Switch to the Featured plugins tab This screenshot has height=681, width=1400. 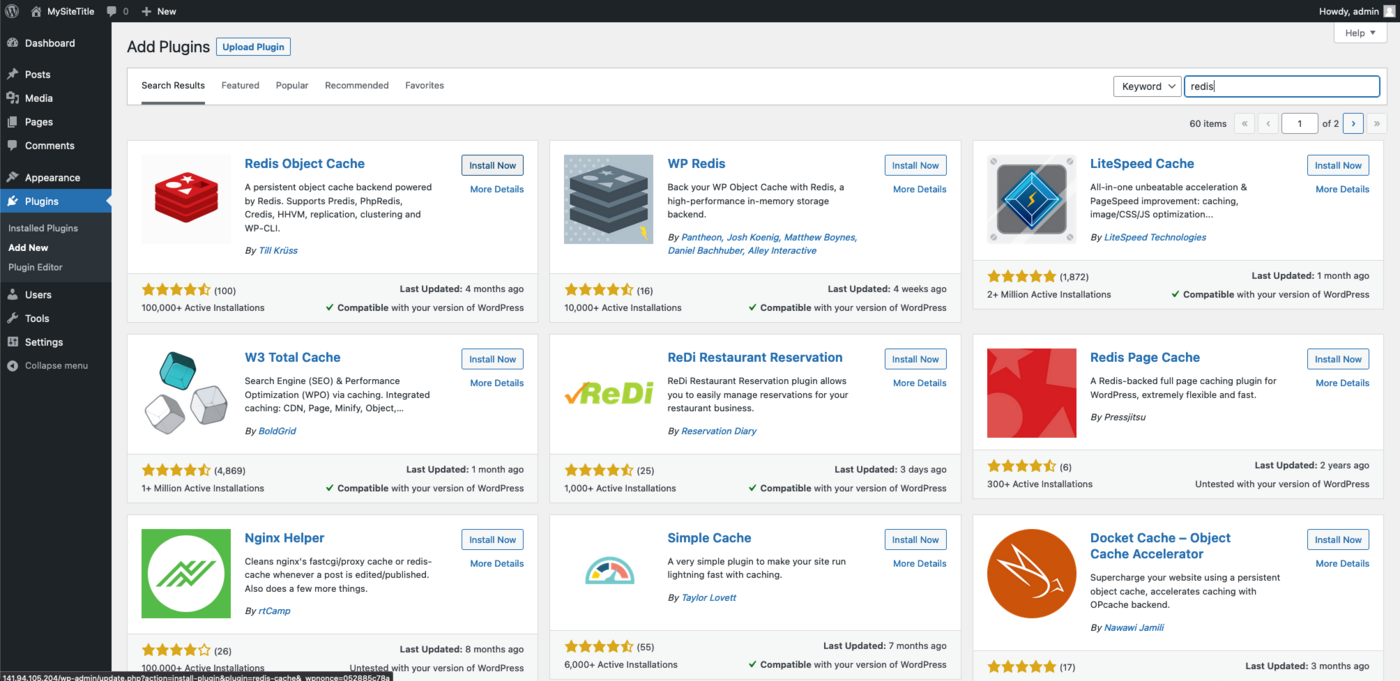pos(240,85)
